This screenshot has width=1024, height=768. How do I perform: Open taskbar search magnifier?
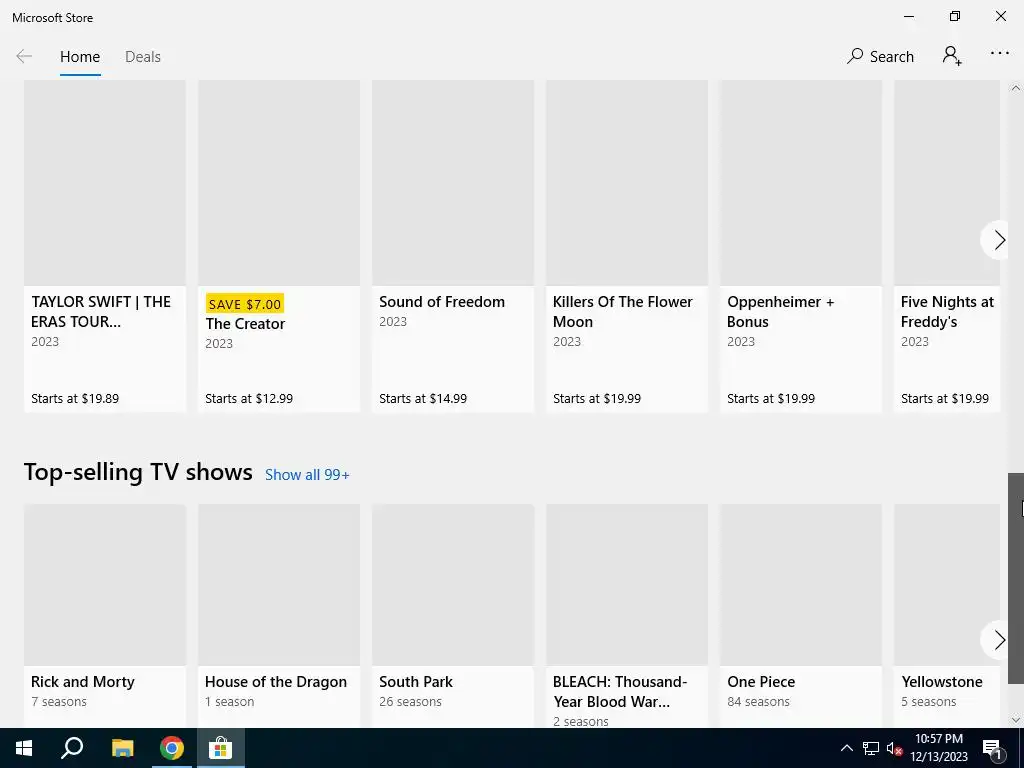72,748
